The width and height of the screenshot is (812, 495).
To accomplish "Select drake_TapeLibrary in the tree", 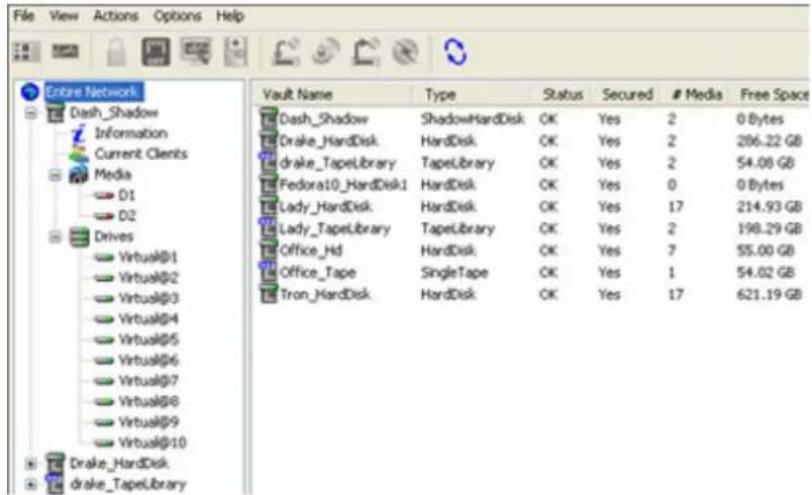I will pyautogui.click(x=127, y=485).
